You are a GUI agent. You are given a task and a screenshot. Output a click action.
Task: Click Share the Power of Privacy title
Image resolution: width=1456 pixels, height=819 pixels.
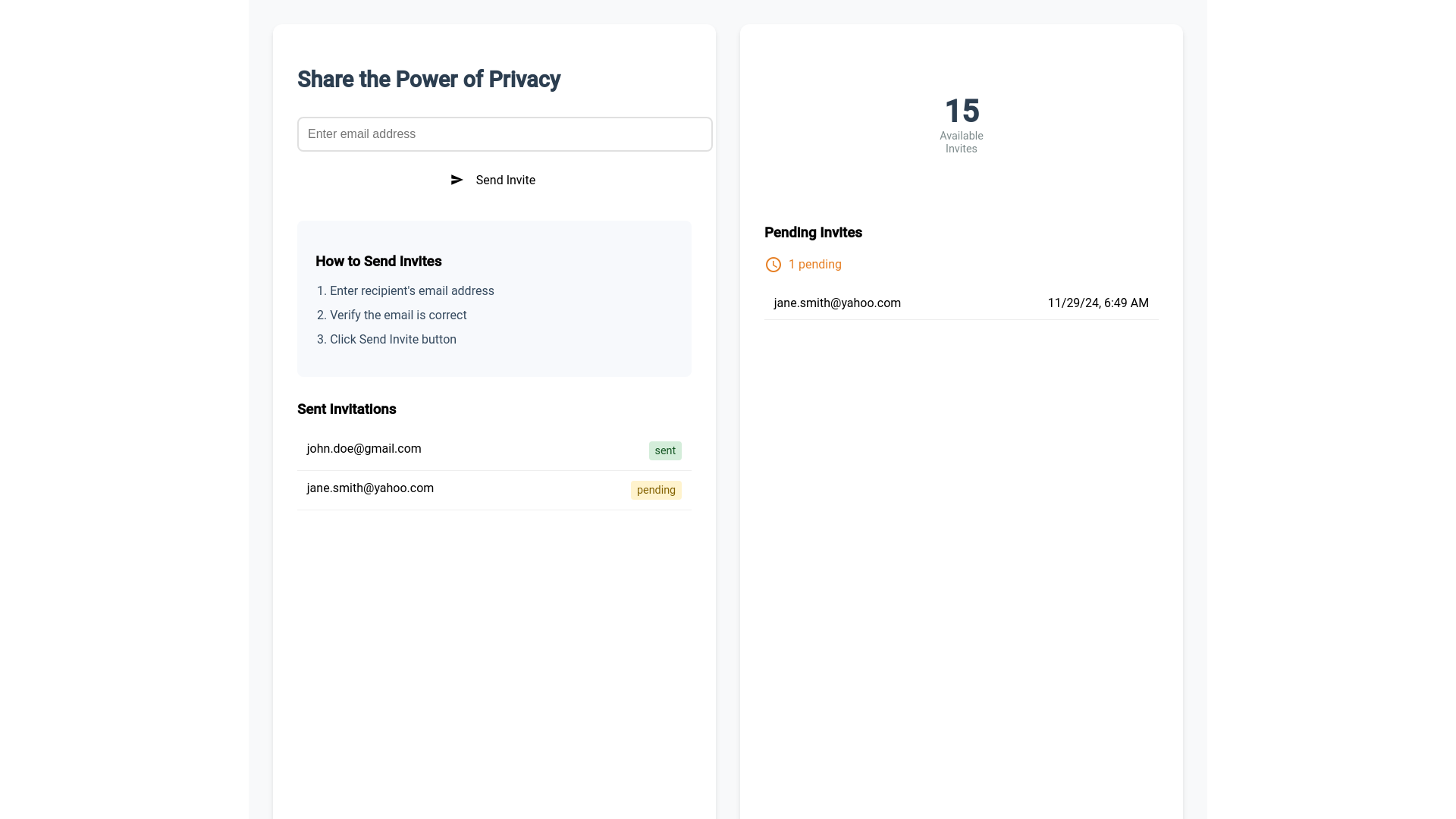point(428,80)
